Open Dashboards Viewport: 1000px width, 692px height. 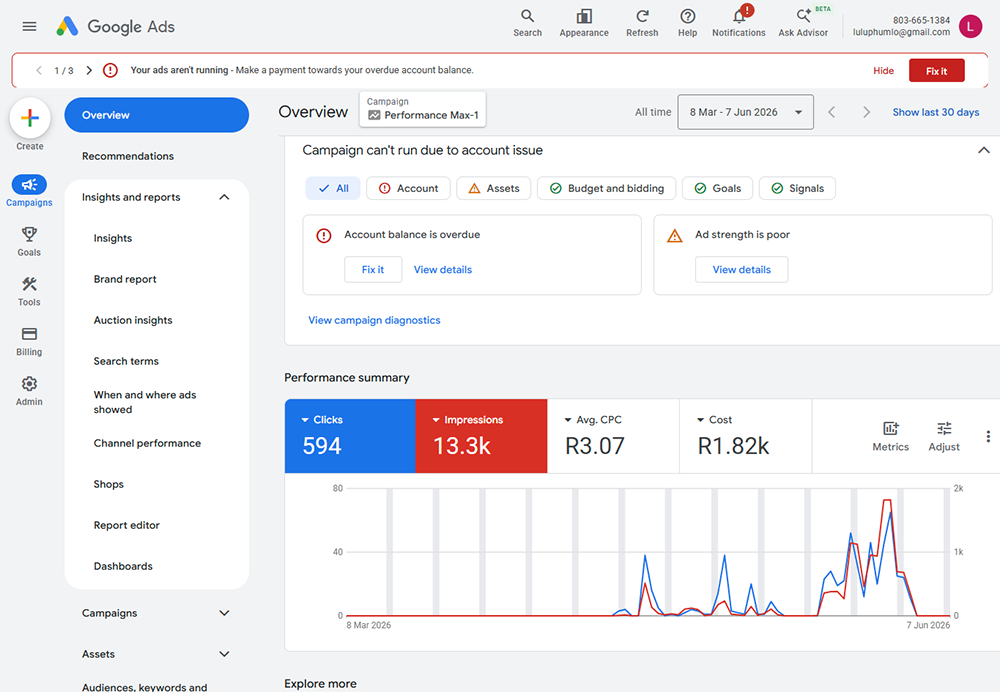pos(123,566)
